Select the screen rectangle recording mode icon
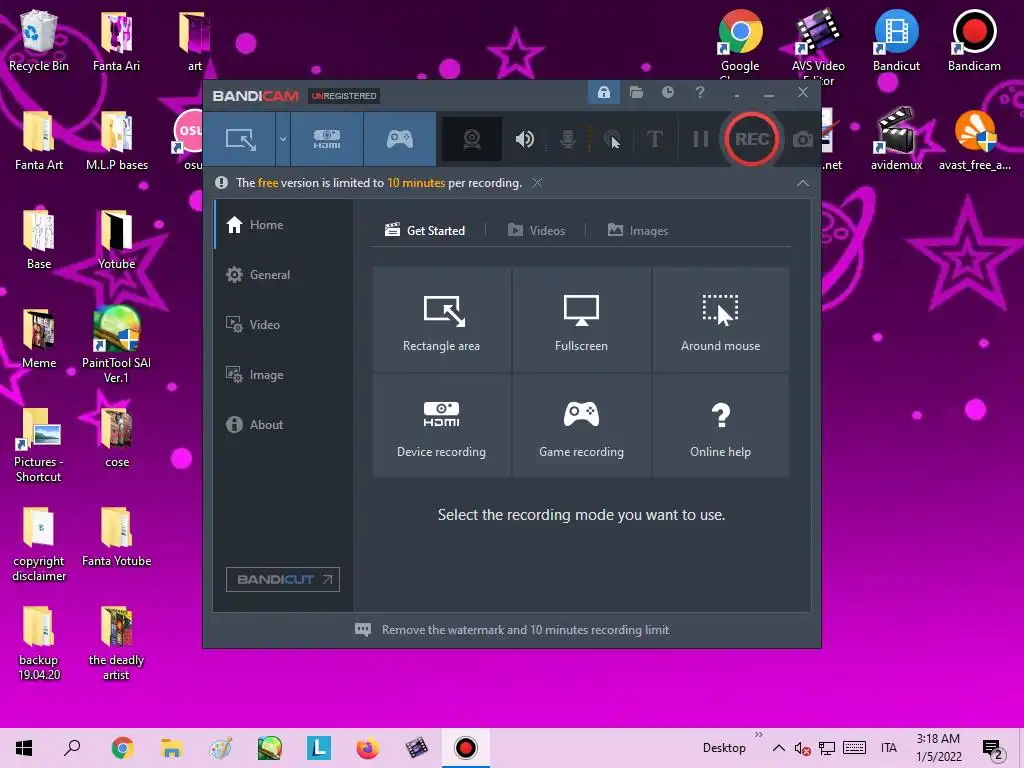Viewport: 1024px width, 768px height. click(240, 139)
